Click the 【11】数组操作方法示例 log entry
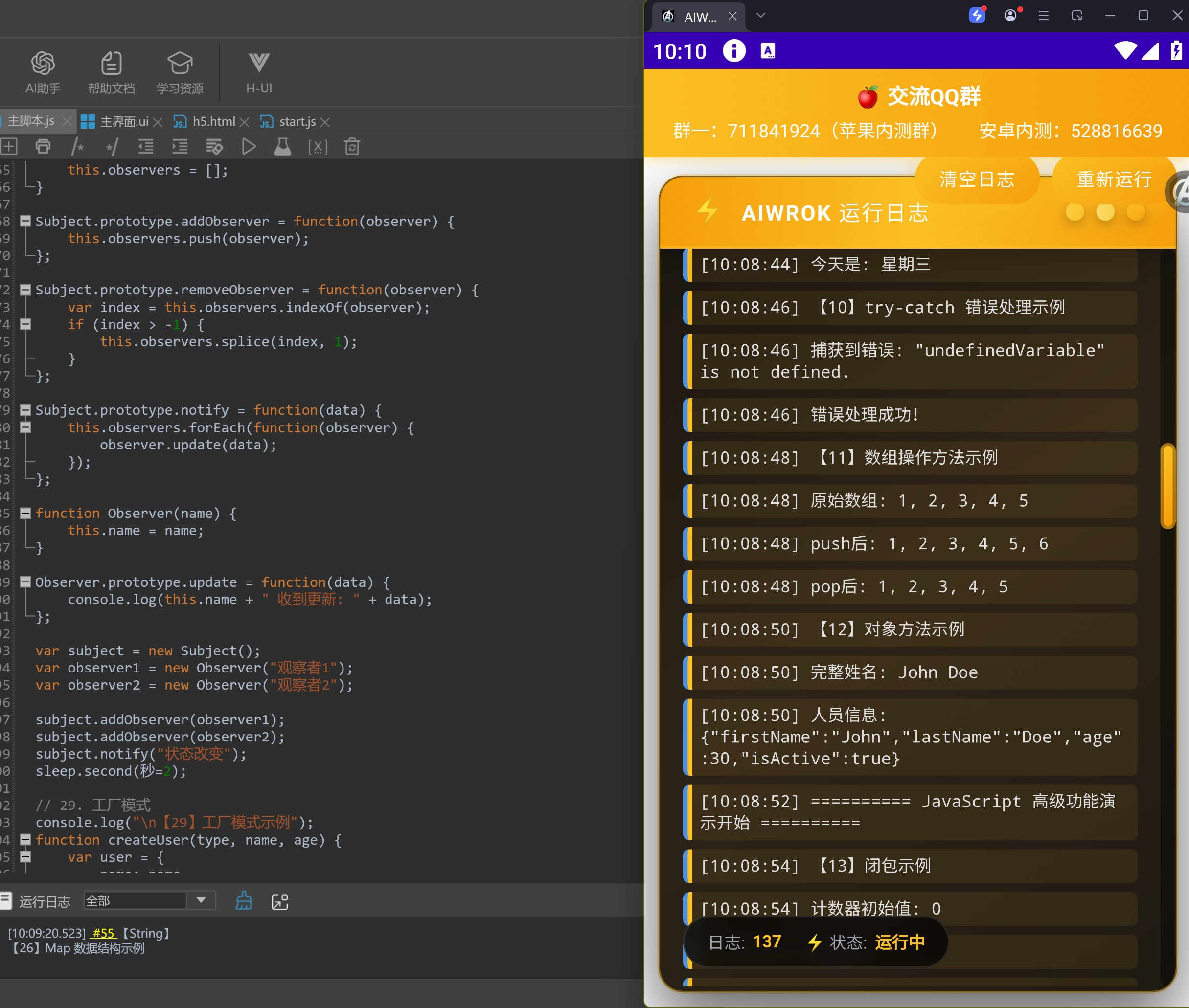 [x=910, y=458]
